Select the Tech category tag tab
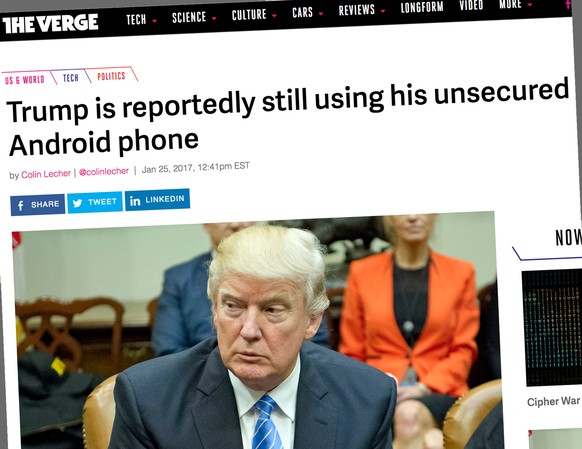The height and width of the screenshot is (449, 582). [71, 78]
